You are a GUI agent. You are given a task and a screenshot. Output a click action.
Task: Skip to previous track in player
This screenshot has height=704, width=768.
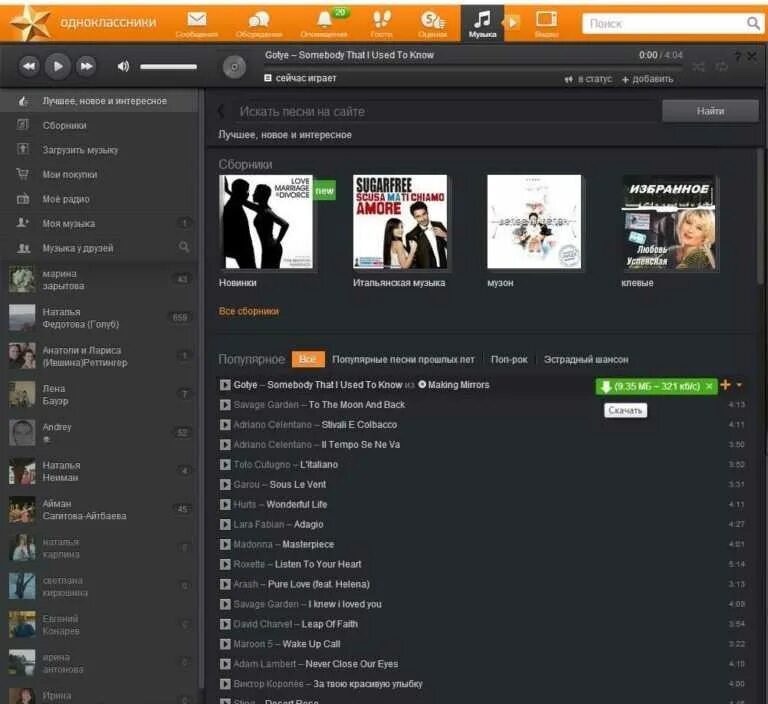coord(29,66)
